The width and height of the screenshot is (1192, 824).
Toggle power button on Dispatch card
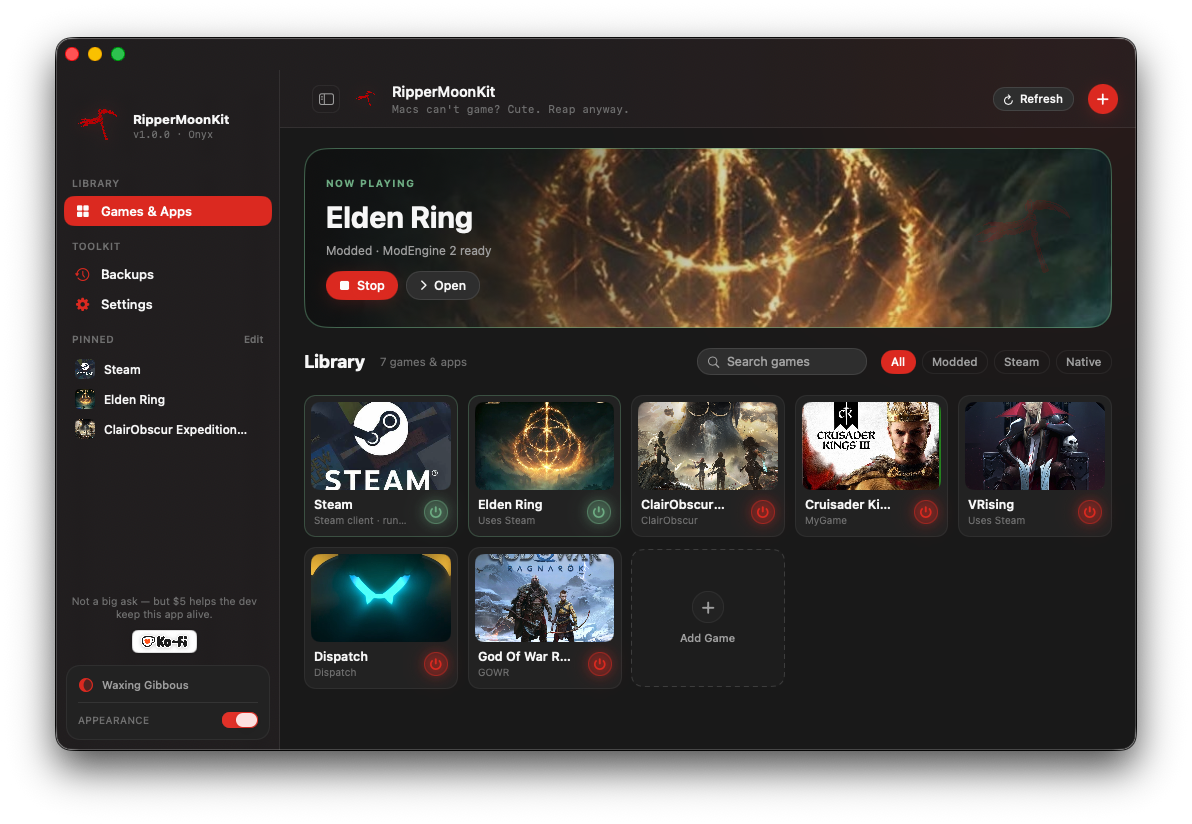coord(436,664)
